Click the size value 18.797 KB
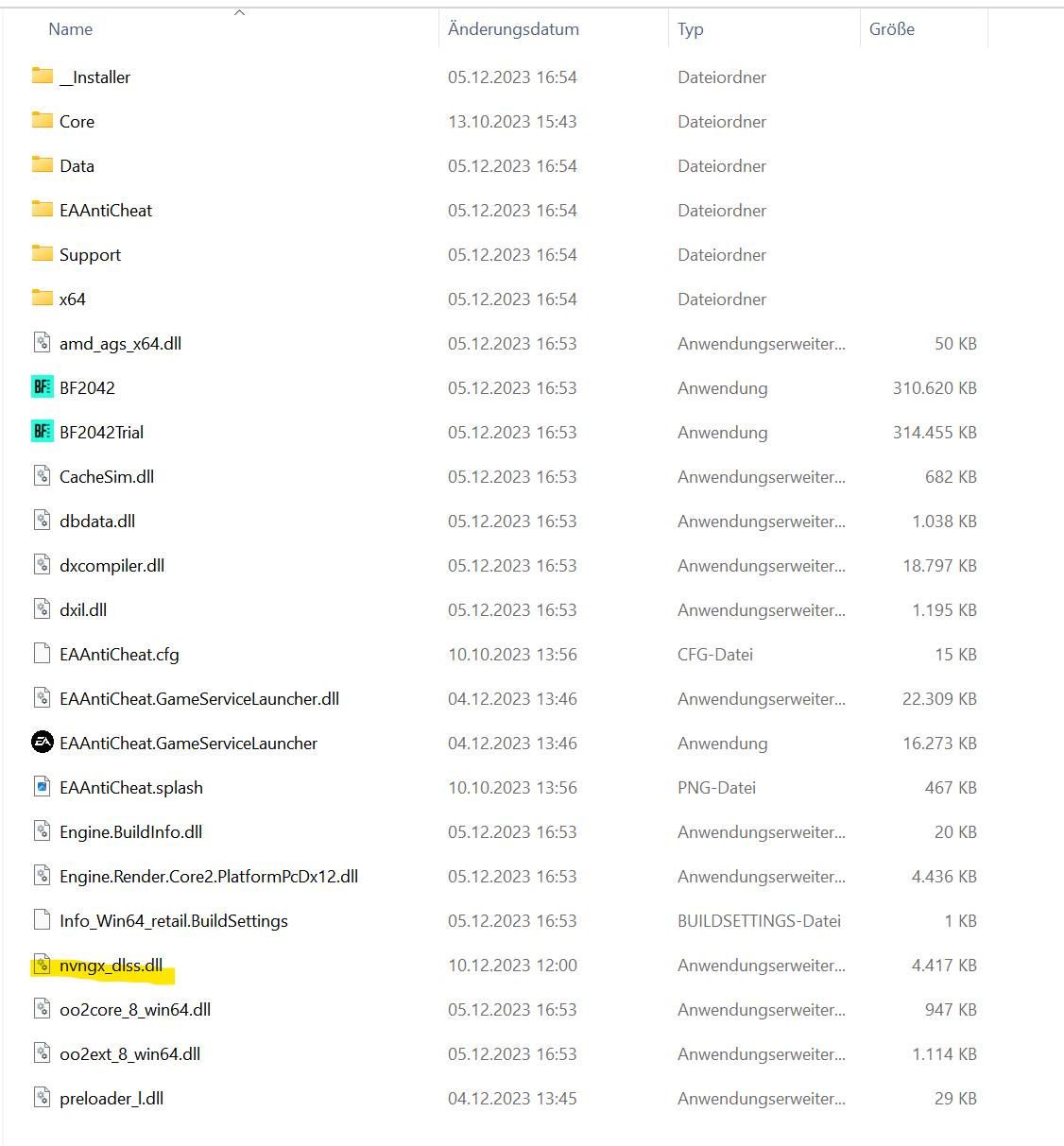The image size is (1064, 1146). pos(939,566)
